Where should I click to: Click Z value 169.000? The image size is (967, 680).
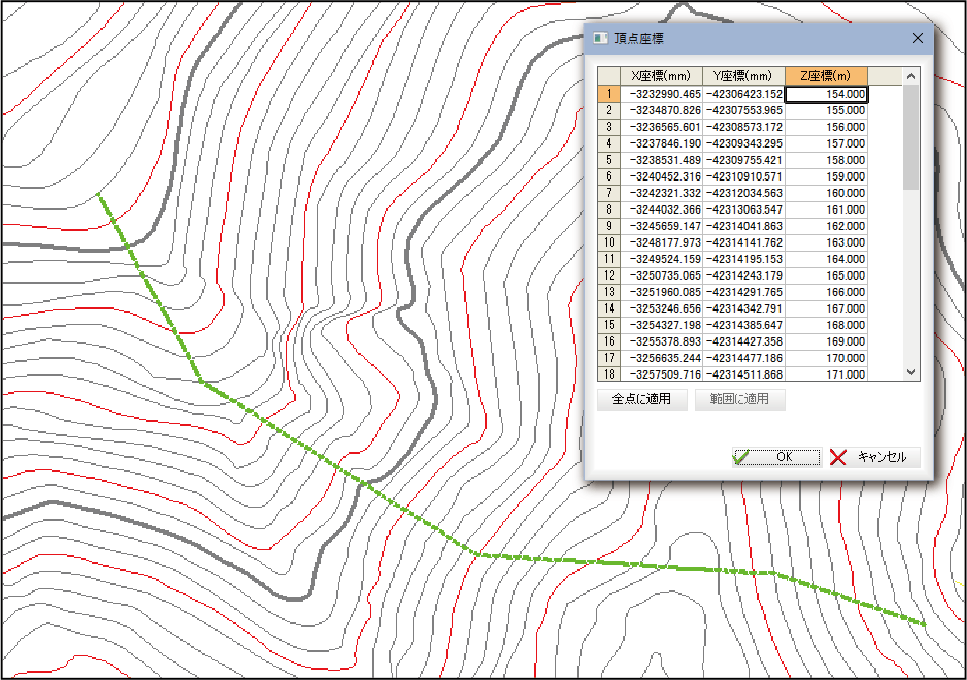coord(826,342)
